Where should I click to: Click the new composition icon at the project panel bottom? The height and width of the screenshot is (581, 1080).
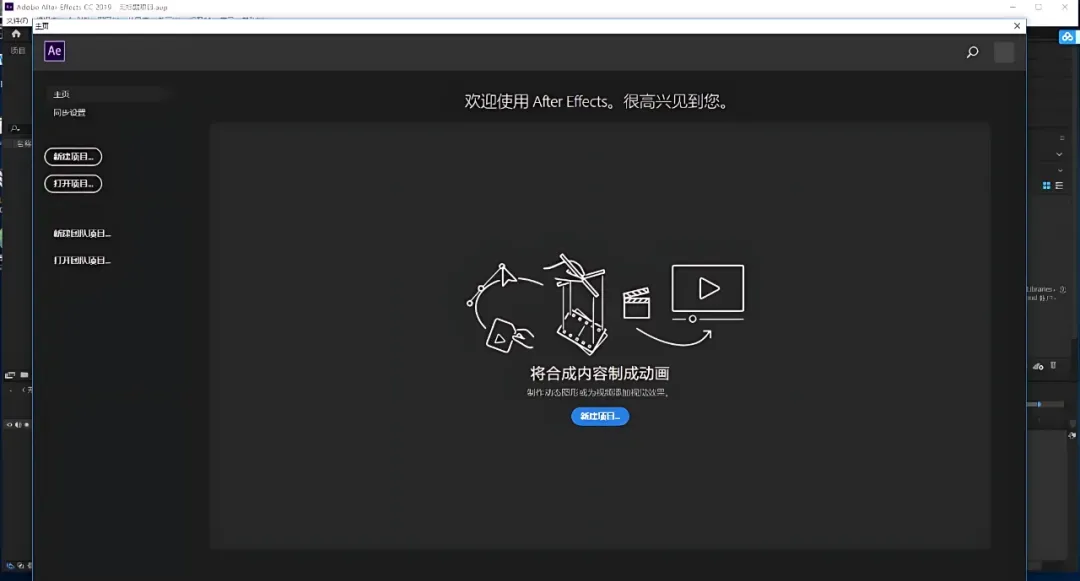pos(10,375)
